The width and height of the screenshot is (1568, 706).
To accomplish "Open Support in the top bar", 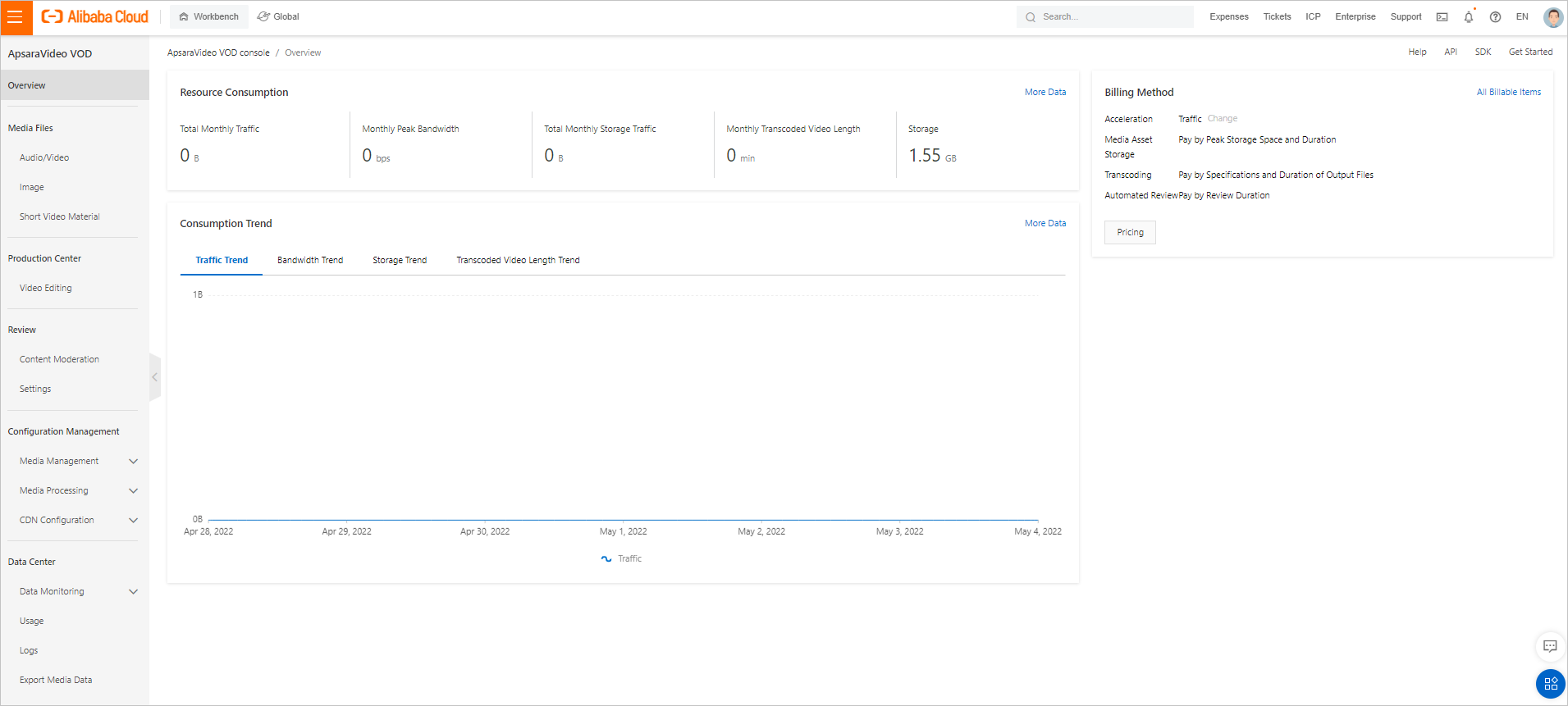I will coord(1406,16).
